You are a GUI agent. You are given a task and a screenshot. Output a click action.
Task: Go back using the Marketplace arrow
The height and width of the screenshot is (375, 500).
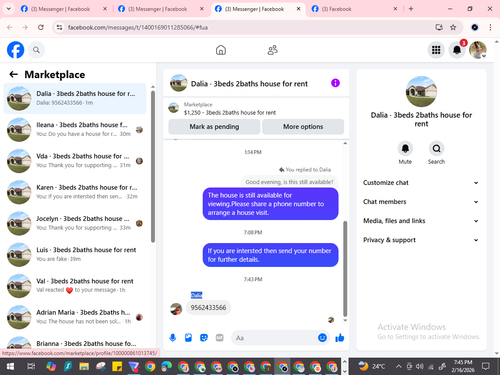point(13,74)
